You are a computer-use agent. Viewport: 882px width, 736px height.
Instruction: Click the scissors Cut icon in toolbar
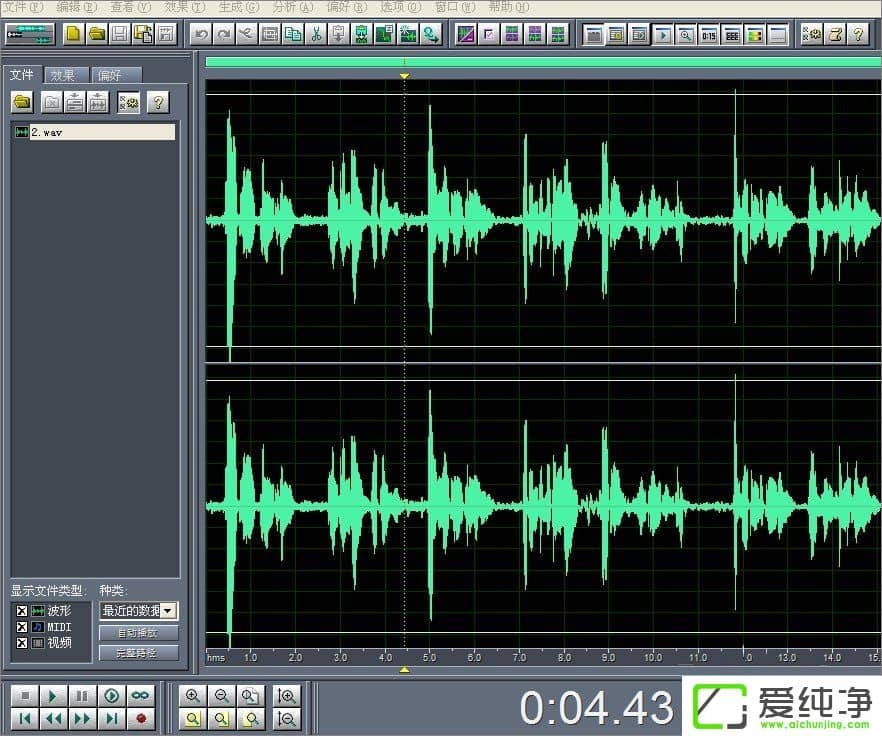tap(316, 34)
